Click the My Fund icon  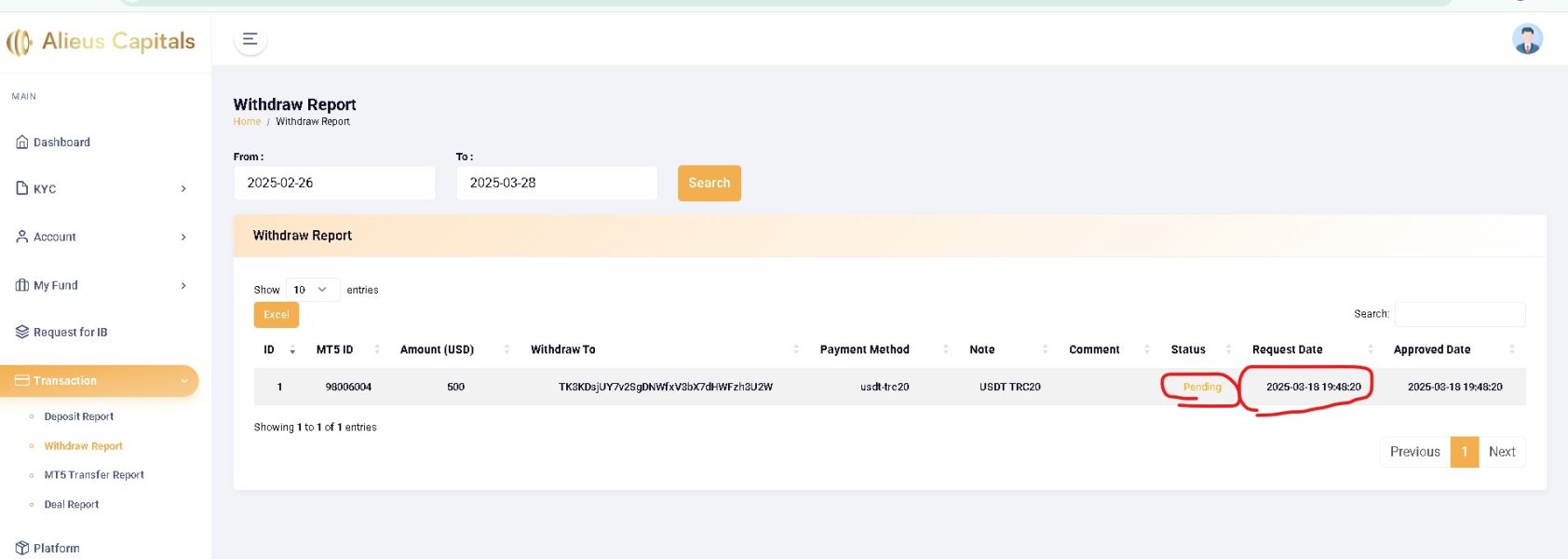click(x=22, y=285)
